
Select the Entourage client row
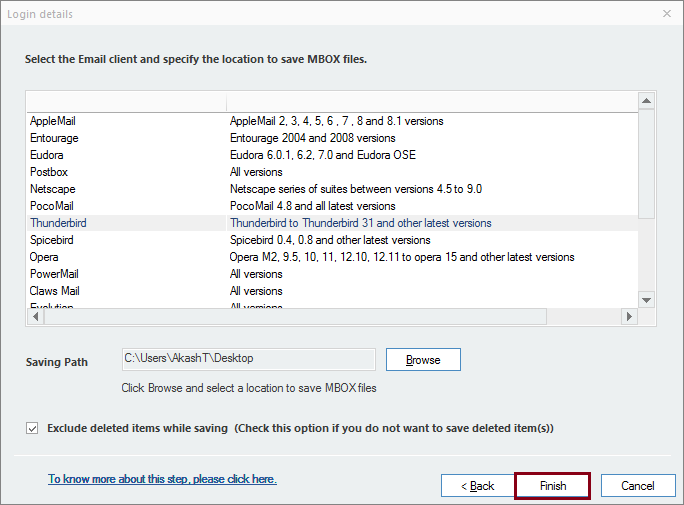point(332,138)
